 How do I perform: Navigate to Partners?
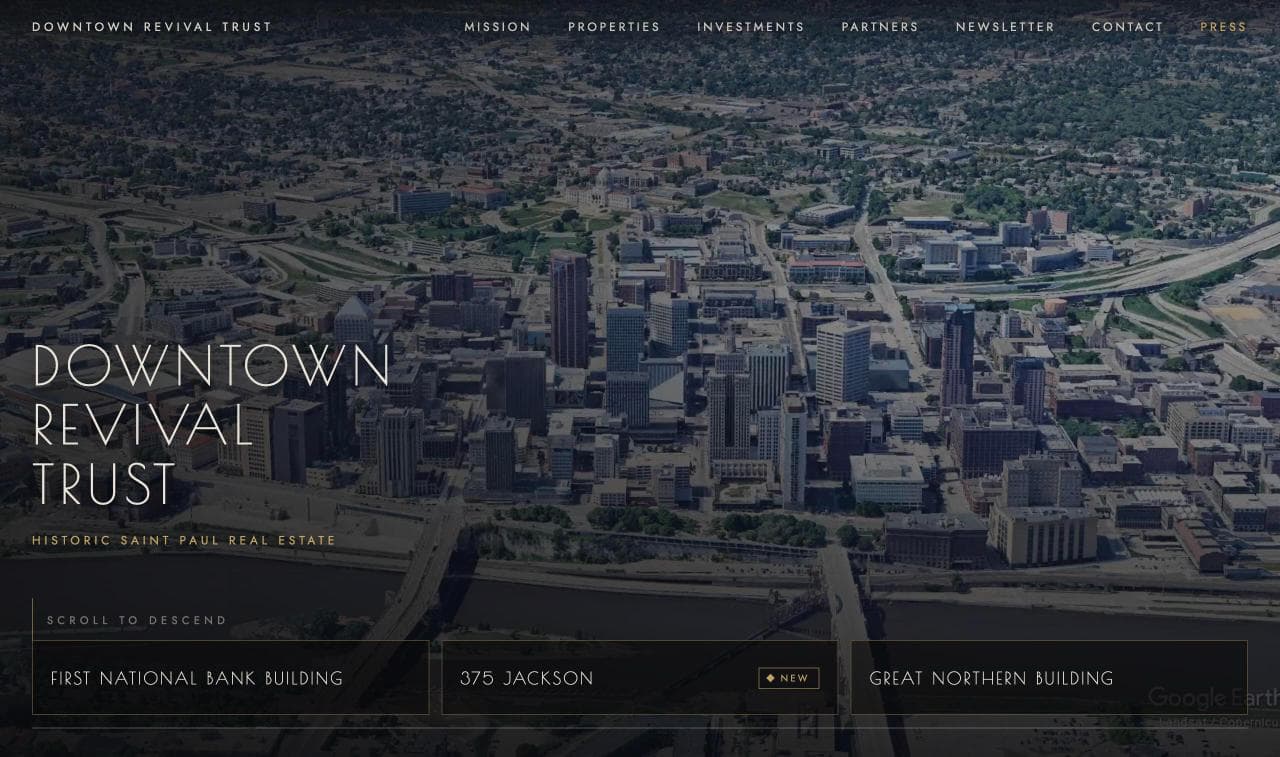[x=880, y=27]
